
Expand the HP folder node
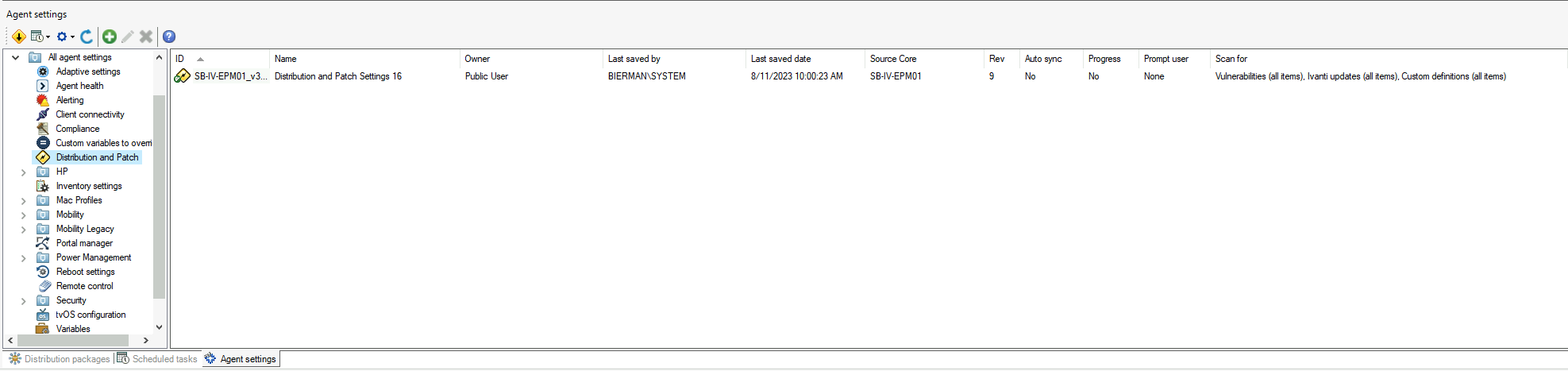[x=23, y=172]
